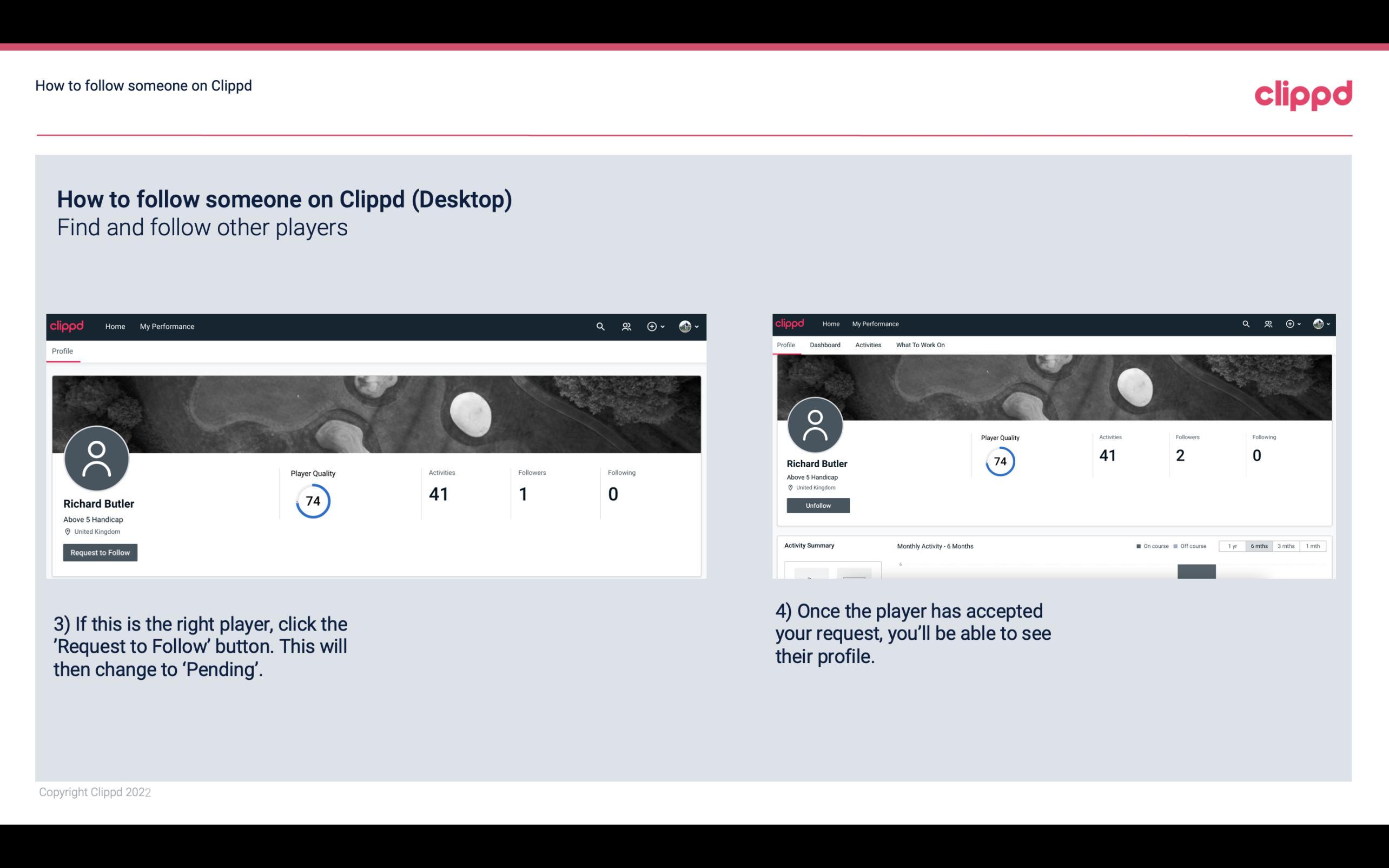Select the 'What To Work On' tab
The image size is (1389, 868).
pos(920,345)
